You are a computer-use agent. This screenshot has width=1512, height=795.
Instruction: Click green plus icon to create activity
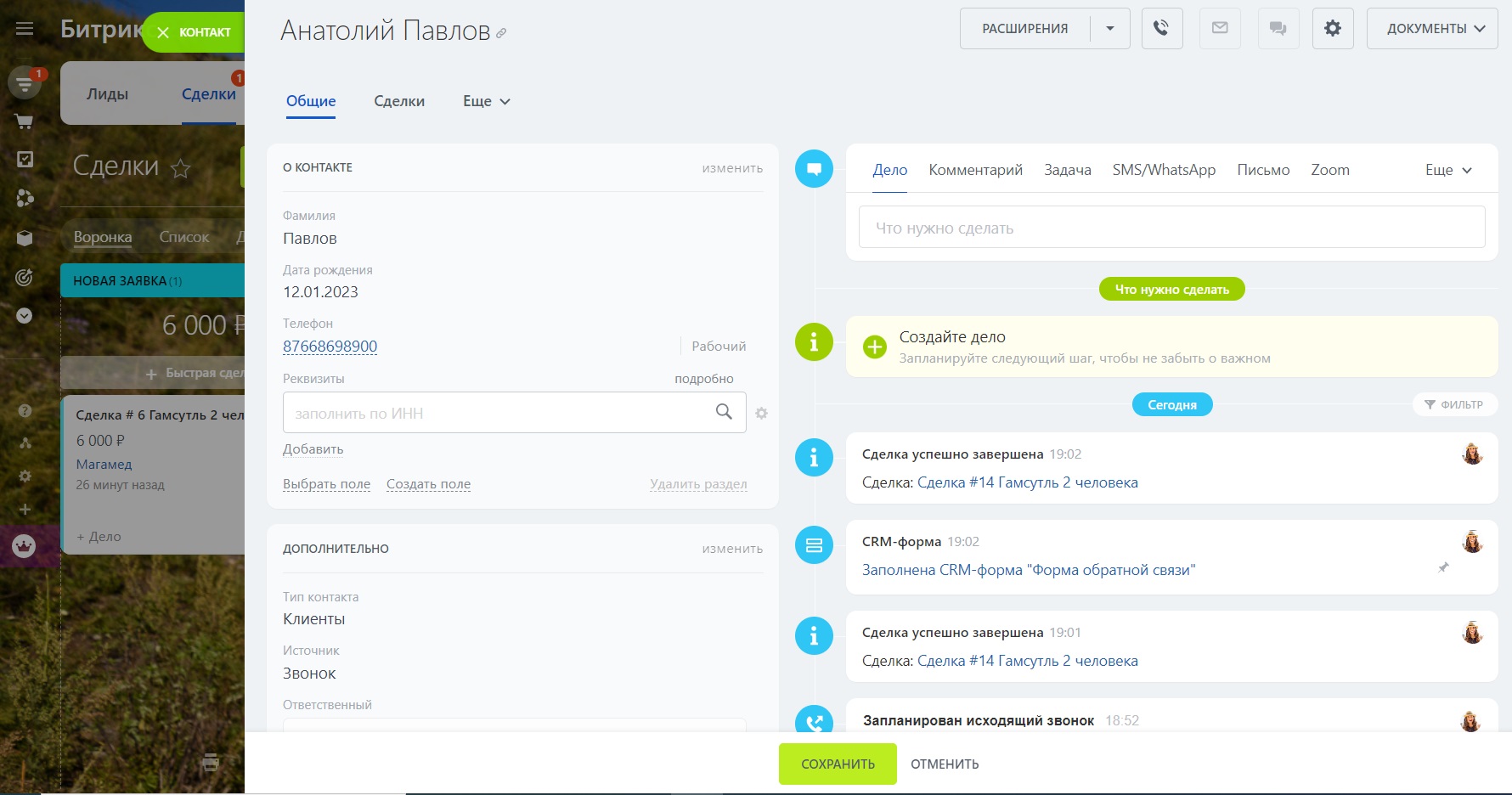click(874, 347)
